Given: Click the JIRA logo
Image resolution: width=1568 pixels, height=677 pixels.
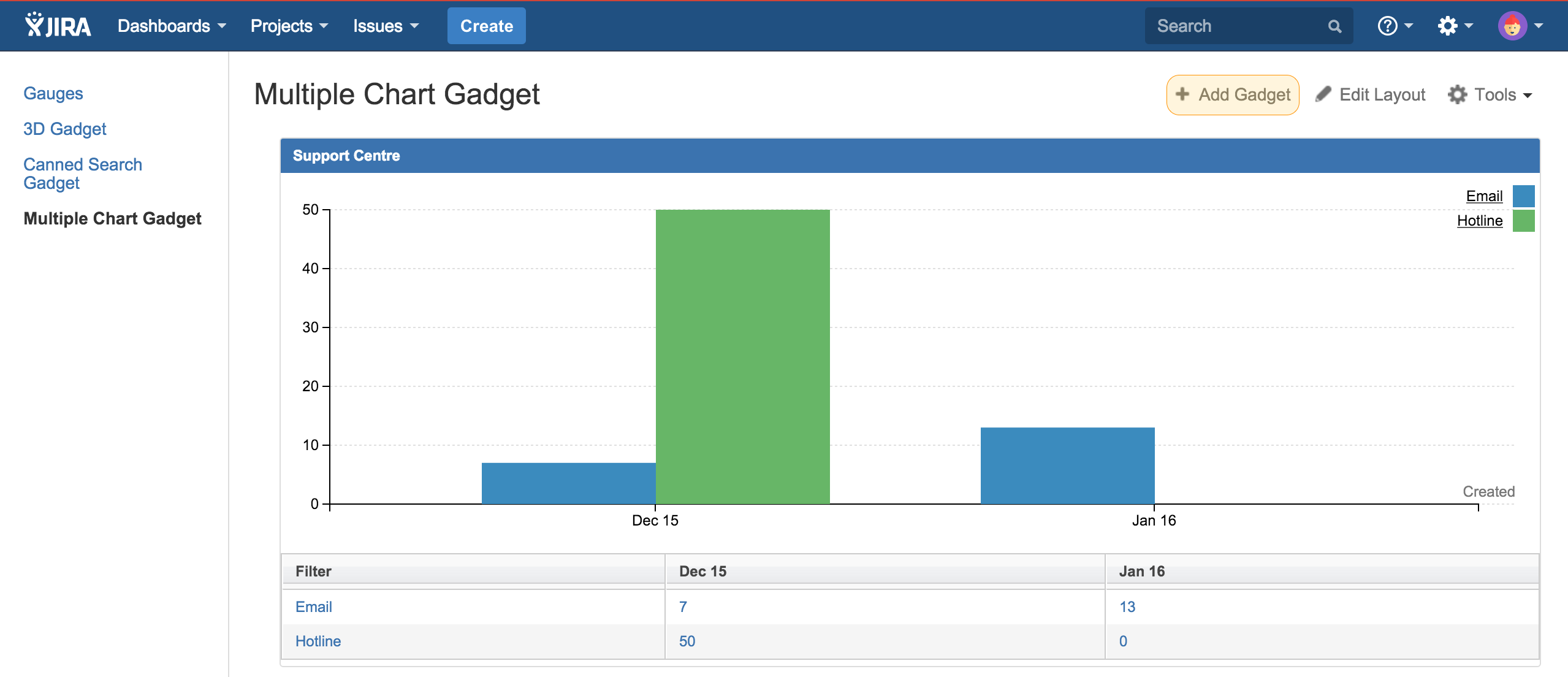Looking at the screenshot, I should tap(57, 25).
